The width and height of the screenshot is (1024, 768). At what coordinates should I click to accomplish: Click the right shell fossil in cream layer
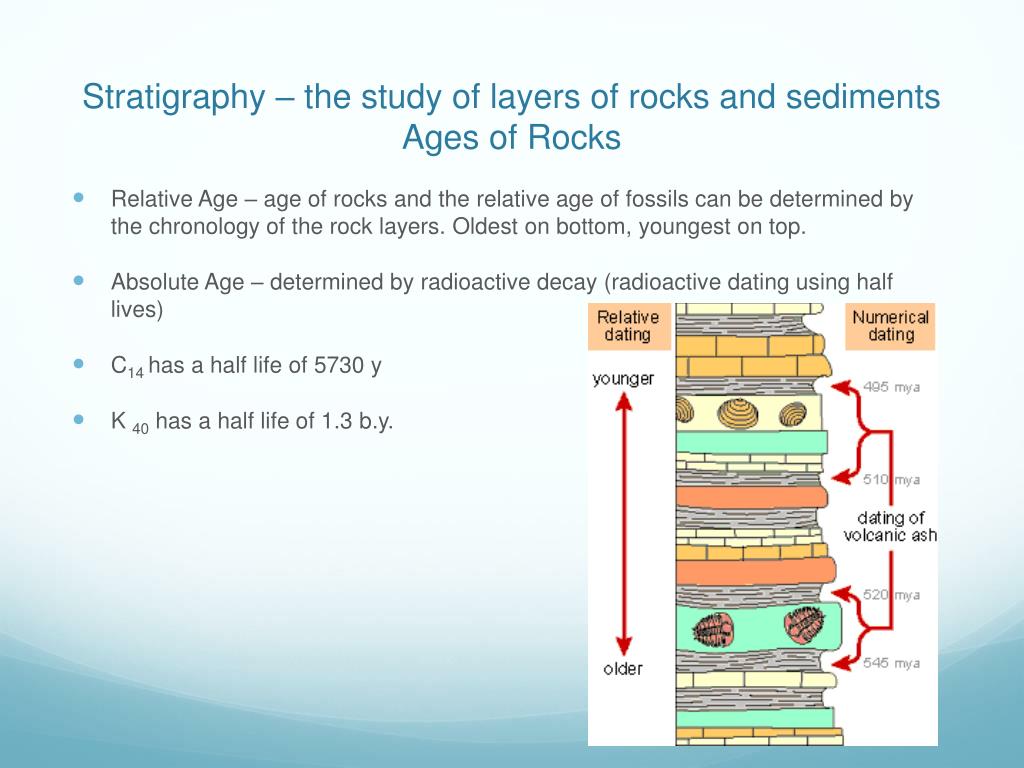tap(793, 414)
